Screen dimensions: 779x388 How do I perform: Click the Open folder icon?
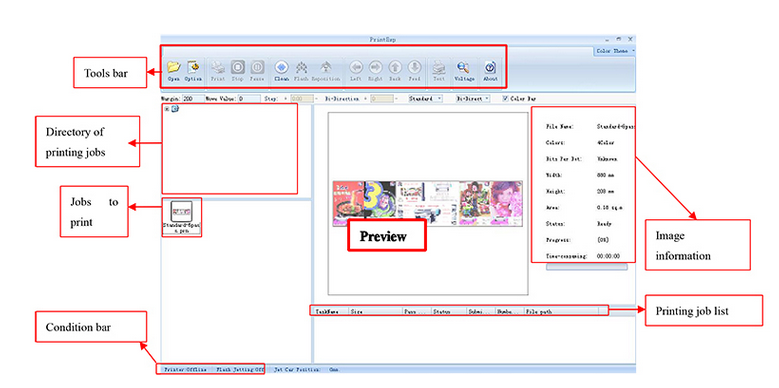pos(173,67)
